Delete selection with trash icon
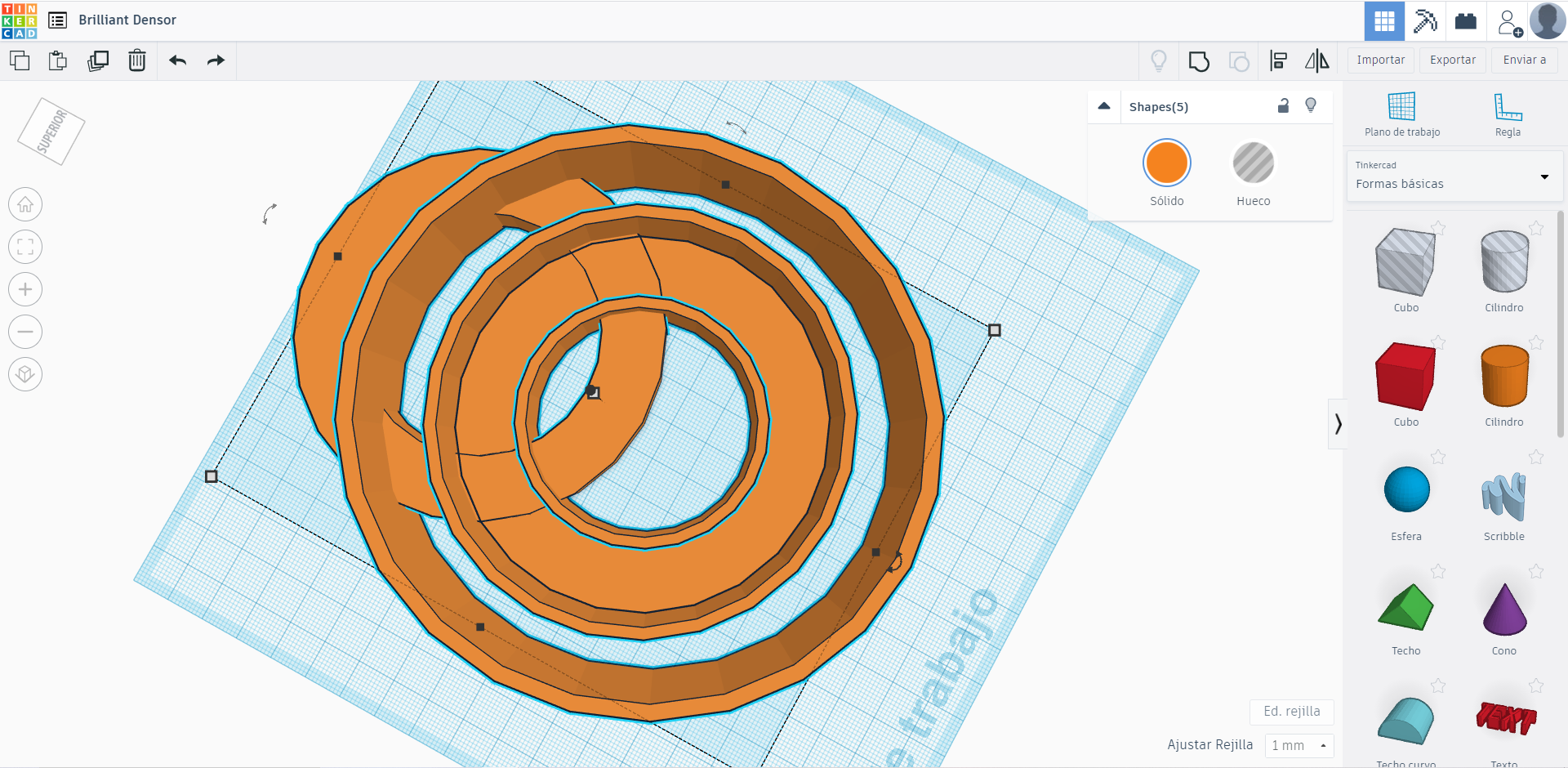This screenshot has width=1568, height=768. pos(137,60)
